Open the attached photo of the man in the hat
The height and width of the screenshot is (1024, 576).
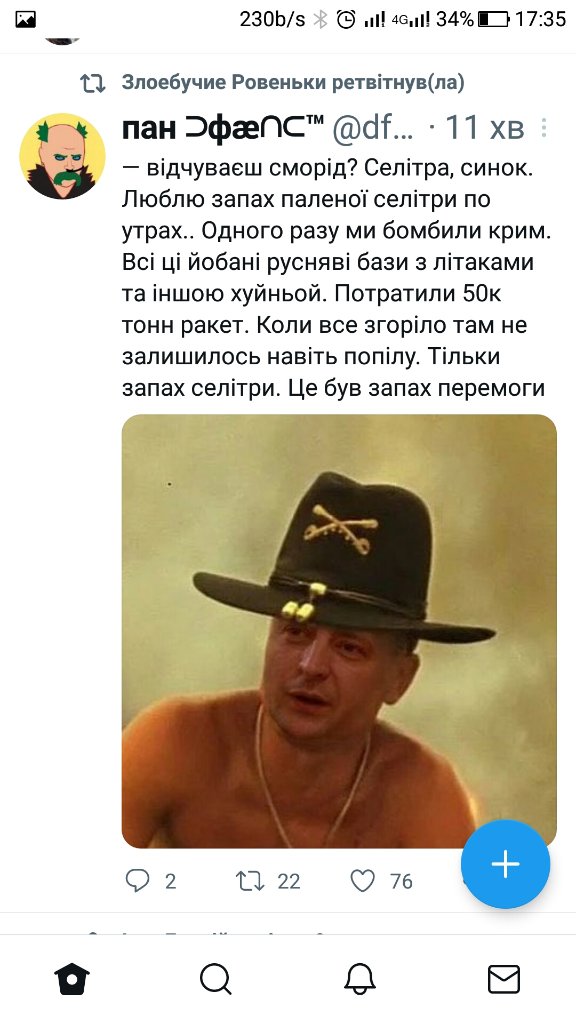coord(339,631)
